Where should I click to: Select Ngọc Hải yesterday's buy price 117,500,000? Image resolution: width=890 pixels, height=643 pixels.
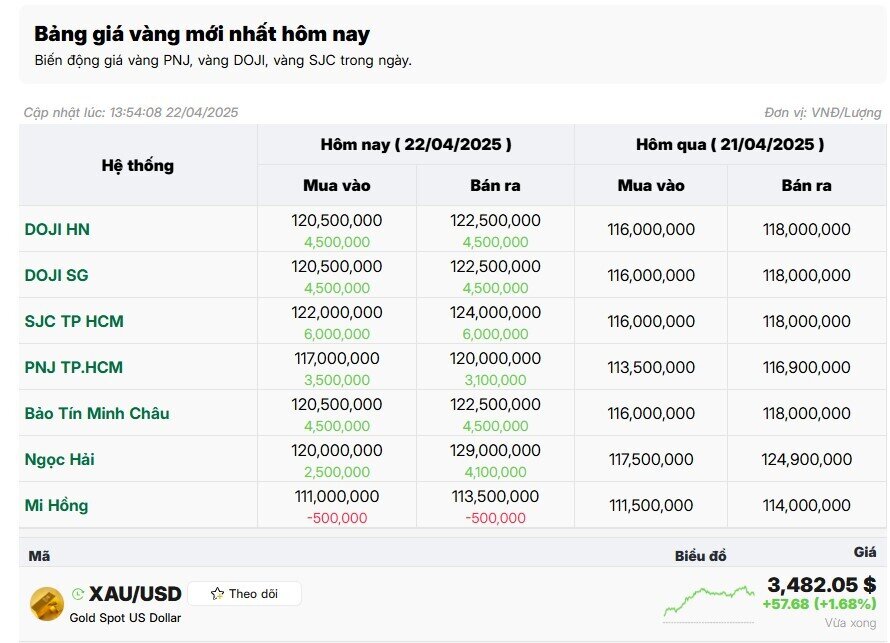[x=651, y=459]
